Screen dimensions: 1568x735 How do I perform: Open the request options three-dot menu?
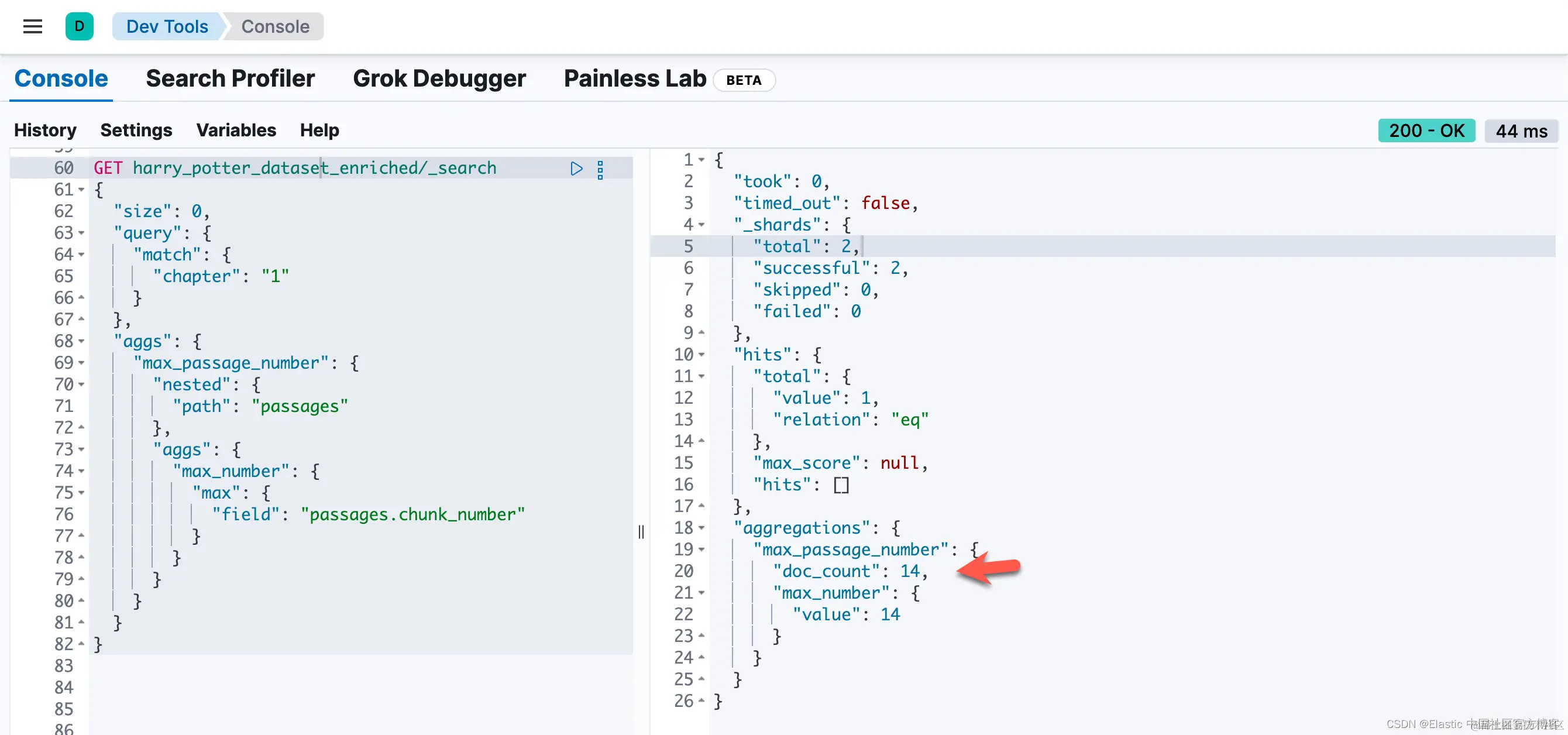click(600, 170)
